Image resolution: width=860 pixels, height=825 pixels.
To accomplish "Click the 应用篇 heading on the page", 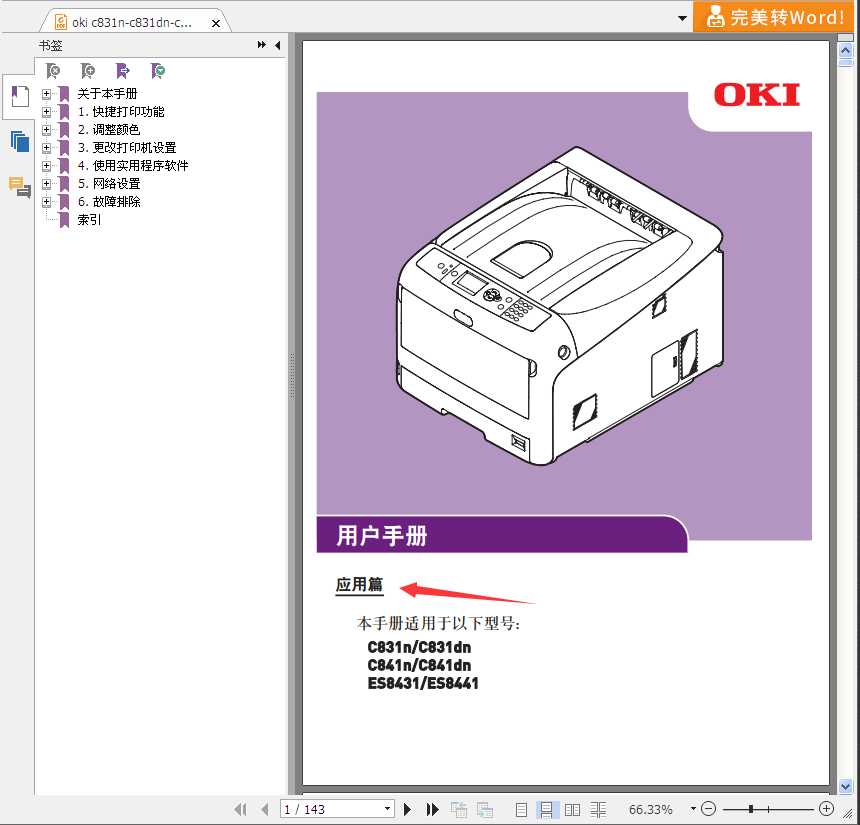I will tap(359, 585).
